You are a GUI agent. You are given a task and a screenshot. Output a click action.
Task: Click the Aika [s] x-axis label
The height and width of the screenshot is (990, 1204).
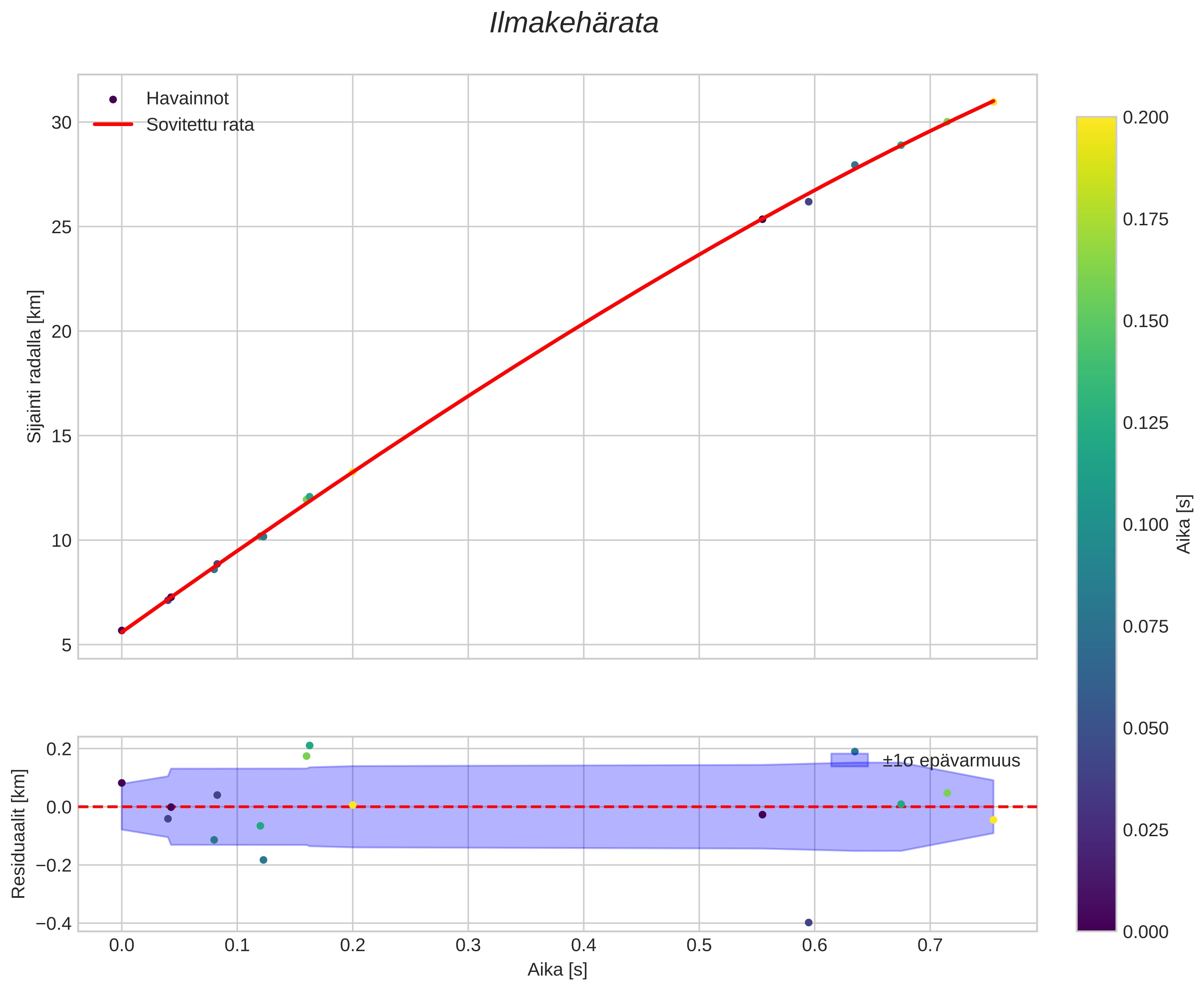click(x=557, y=969)
